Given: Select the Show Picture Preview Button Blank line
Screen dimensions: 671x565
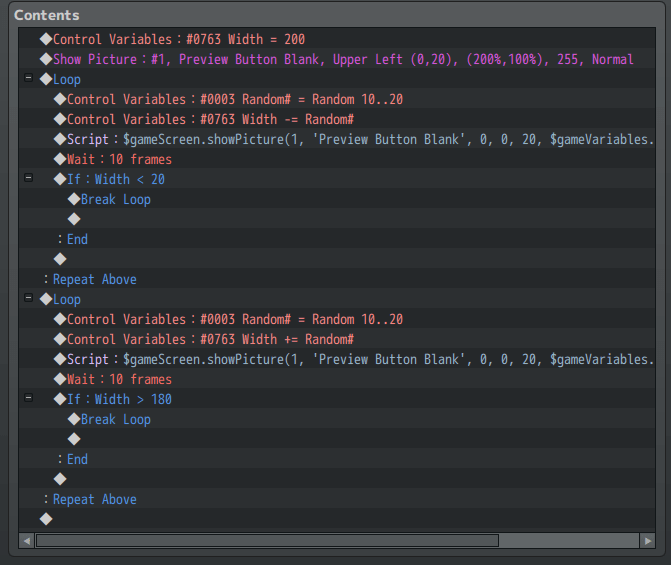Looking at the screenshot, I should click(337, 59).
